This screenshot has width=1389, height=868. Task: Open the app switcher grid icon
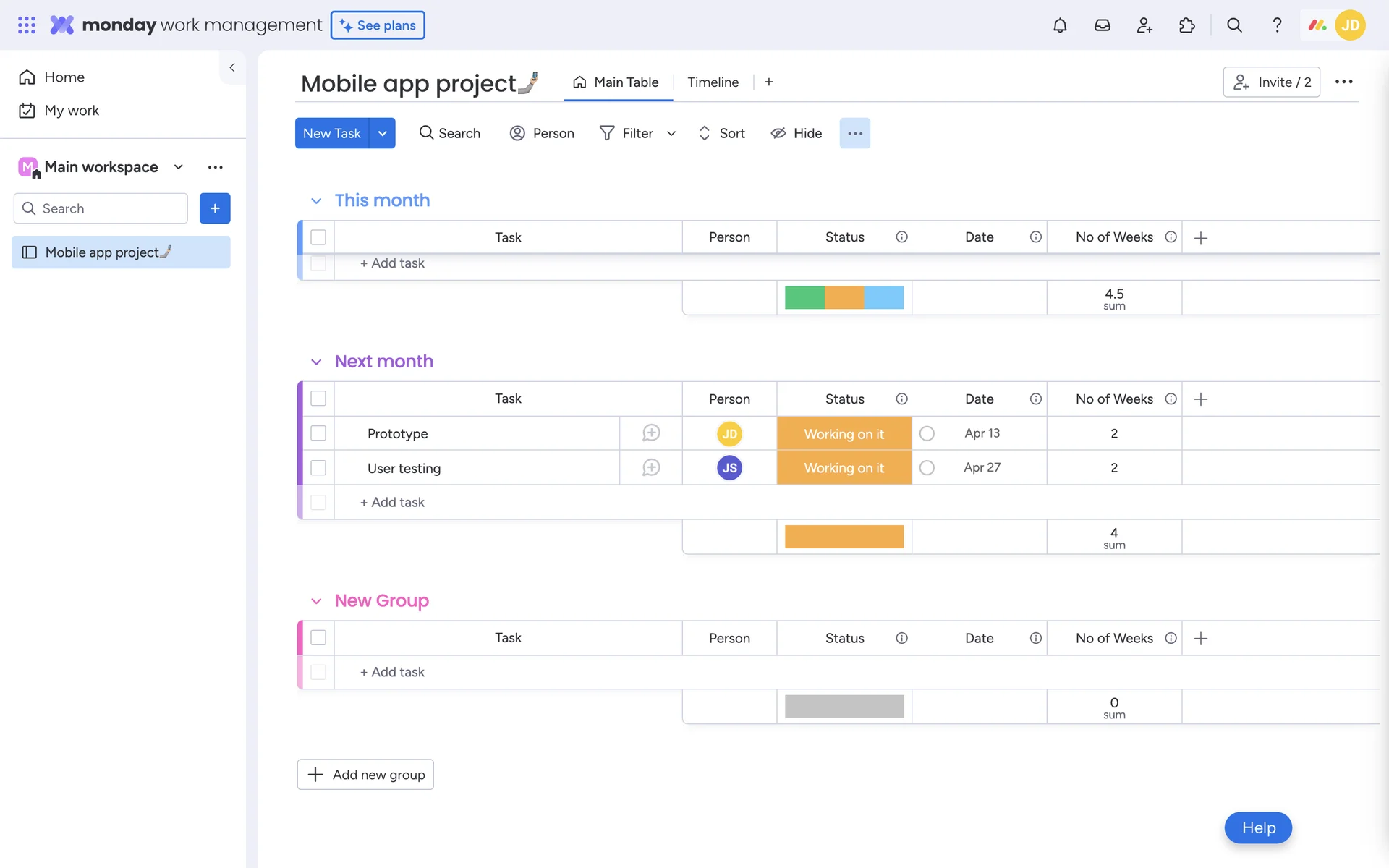pos(27,25)
